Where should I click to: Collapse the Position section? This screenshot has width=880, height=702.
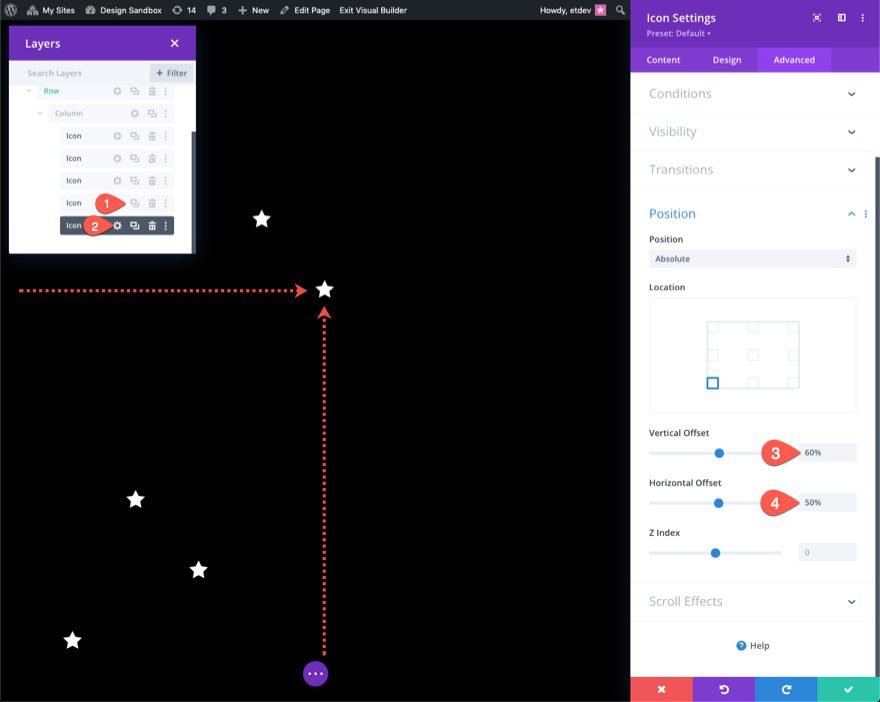[x=852, y=213]
